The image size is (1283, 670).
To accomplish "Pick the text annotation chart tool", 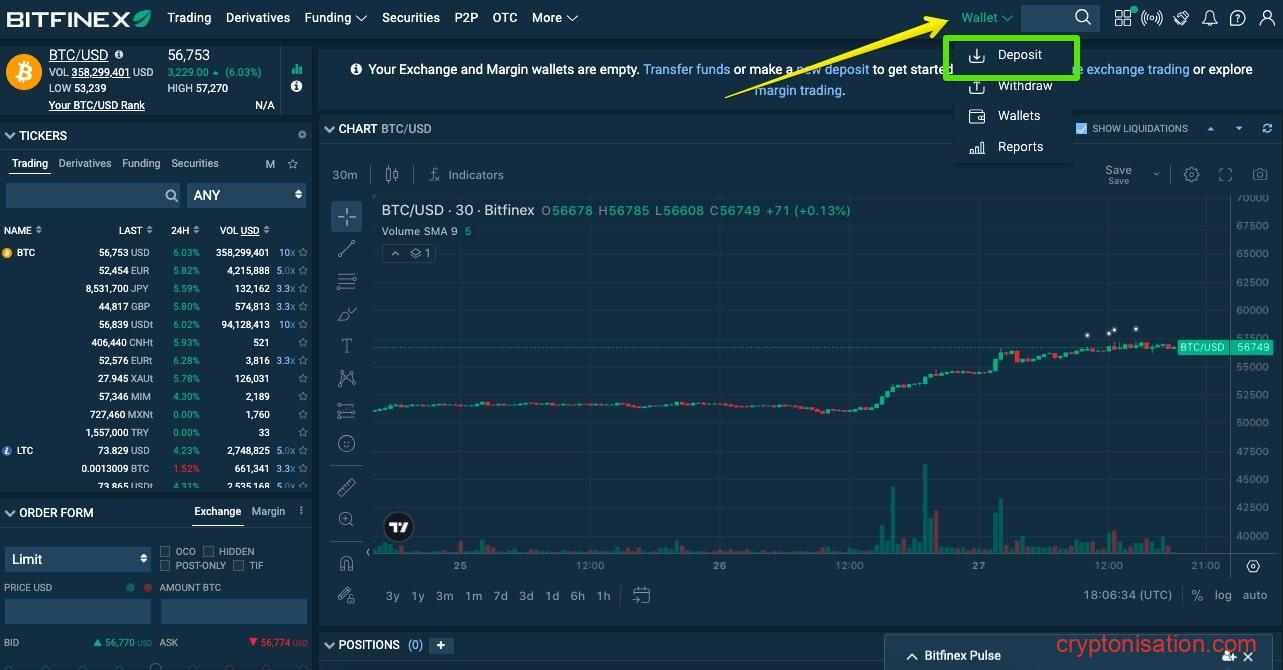I will tap(346, 346).
